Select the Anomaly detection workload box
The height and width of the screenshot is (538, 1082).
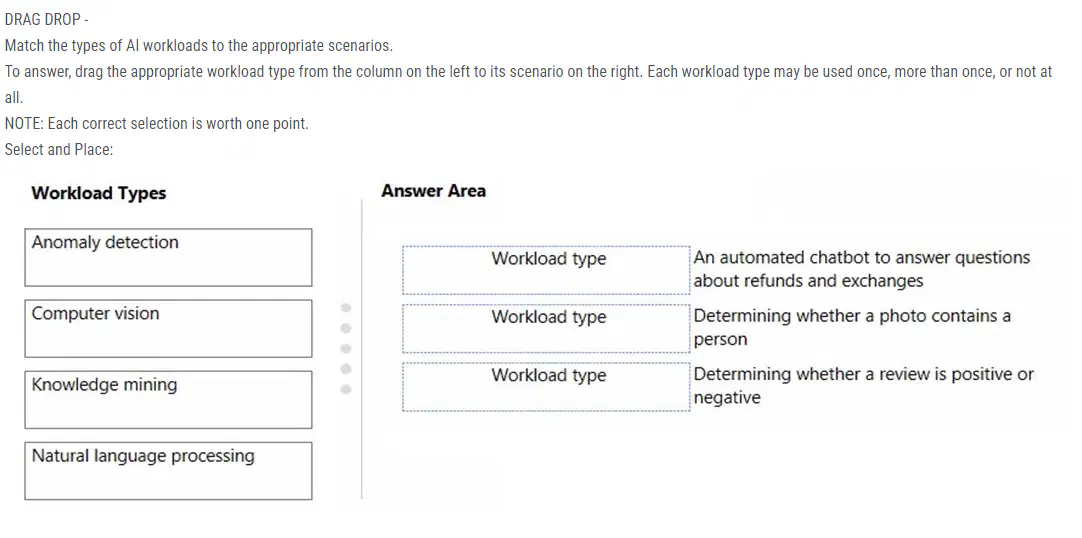click(x=168, y=257)
